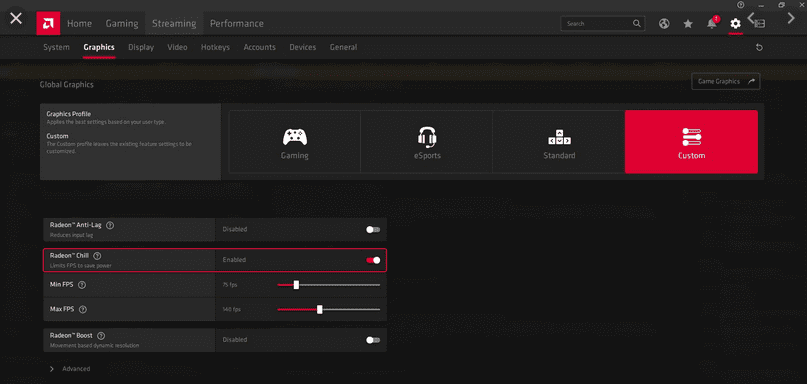Screen dimensions: 807x384
Task: Open Radeon Chill help icon
Action: pos(97,256)
